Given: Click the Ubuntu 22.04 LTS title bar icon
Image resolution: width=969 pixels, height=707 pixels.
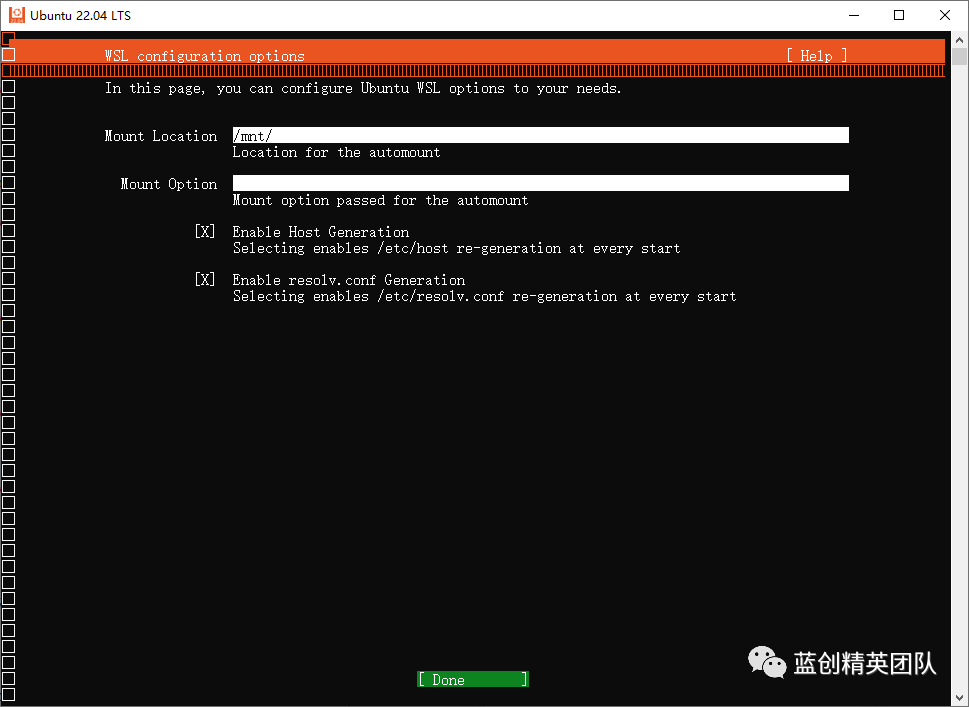Looking at the screenshot, I should click(17, 15).
